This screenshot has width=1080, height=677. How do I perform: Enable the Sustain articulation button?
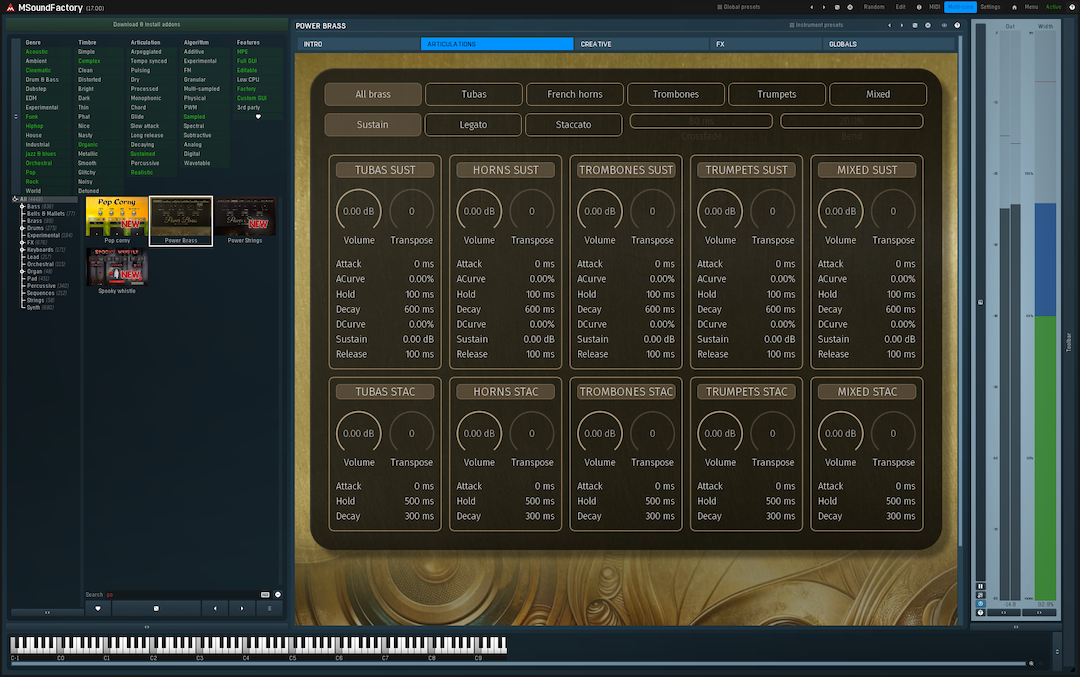click(x=372, y=125)
